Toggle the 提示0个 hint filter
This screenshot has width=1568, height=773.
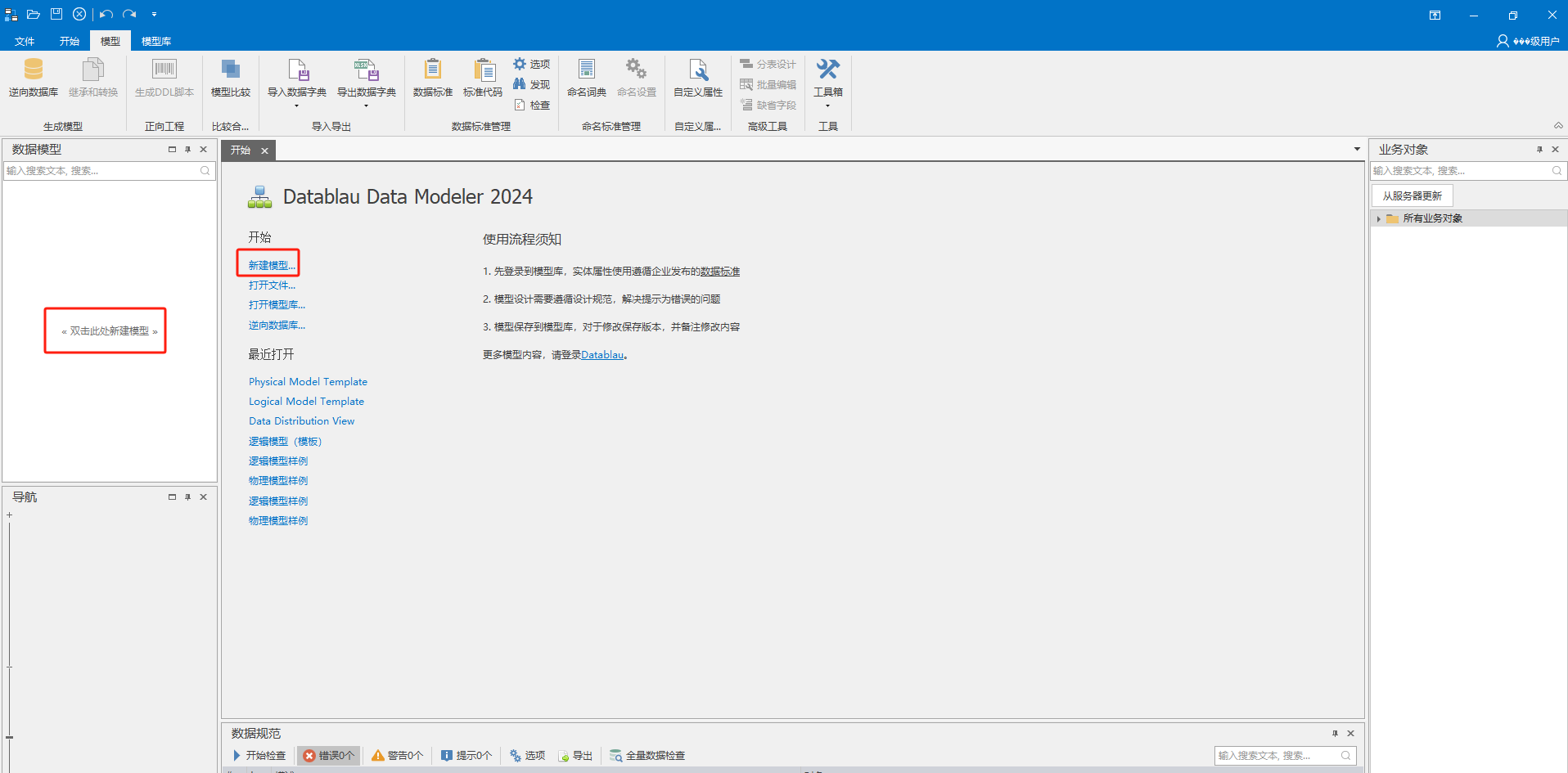(x=466, y=755)
